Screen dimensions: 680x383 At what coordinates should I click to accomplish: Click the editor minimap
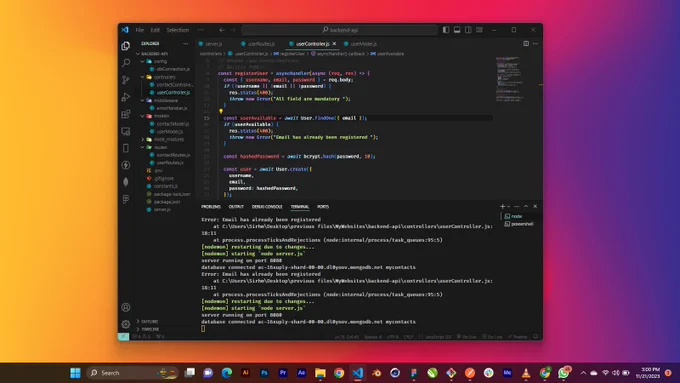(x=510, y=79)
